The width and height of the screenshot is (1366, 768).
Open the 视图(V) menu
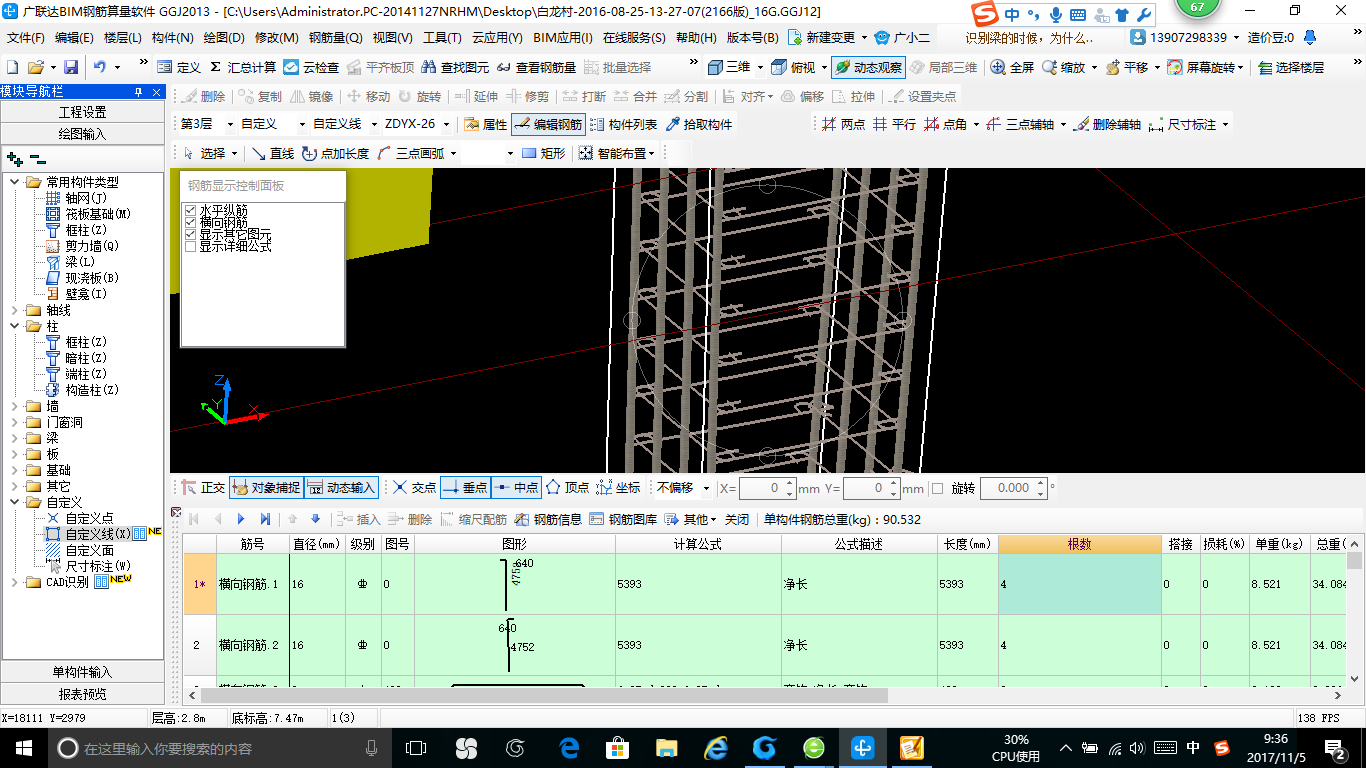point(392,38)
